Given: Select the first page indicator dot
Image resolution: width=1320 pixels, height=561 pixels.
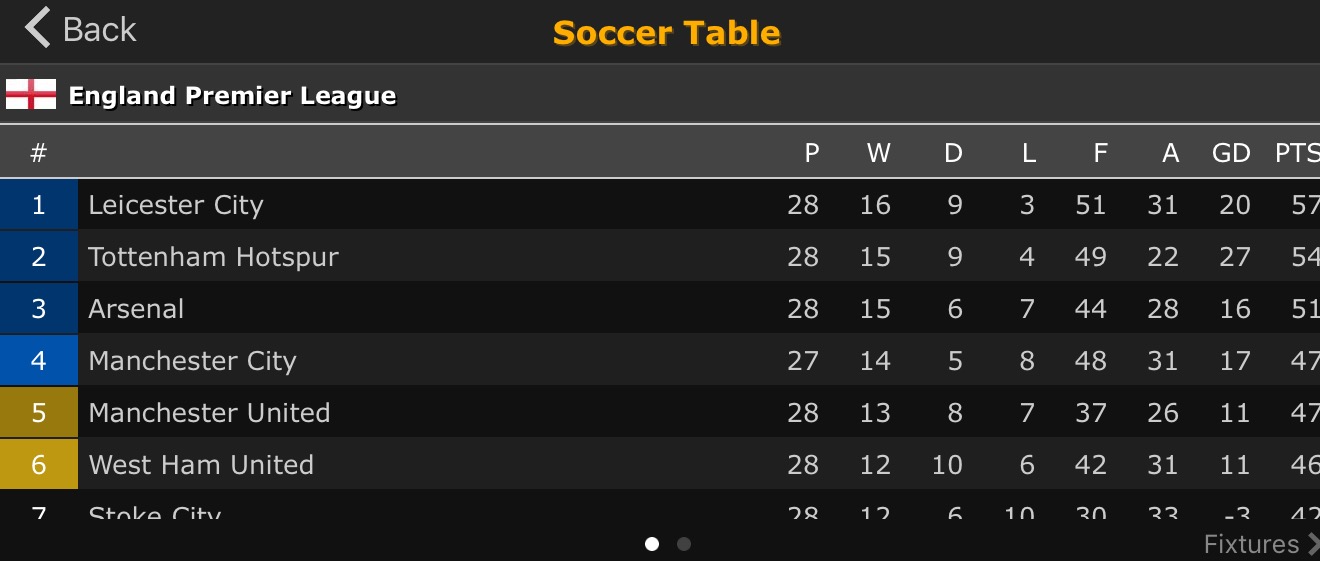Looking at the screenshot, I should [x=652, y=544].
